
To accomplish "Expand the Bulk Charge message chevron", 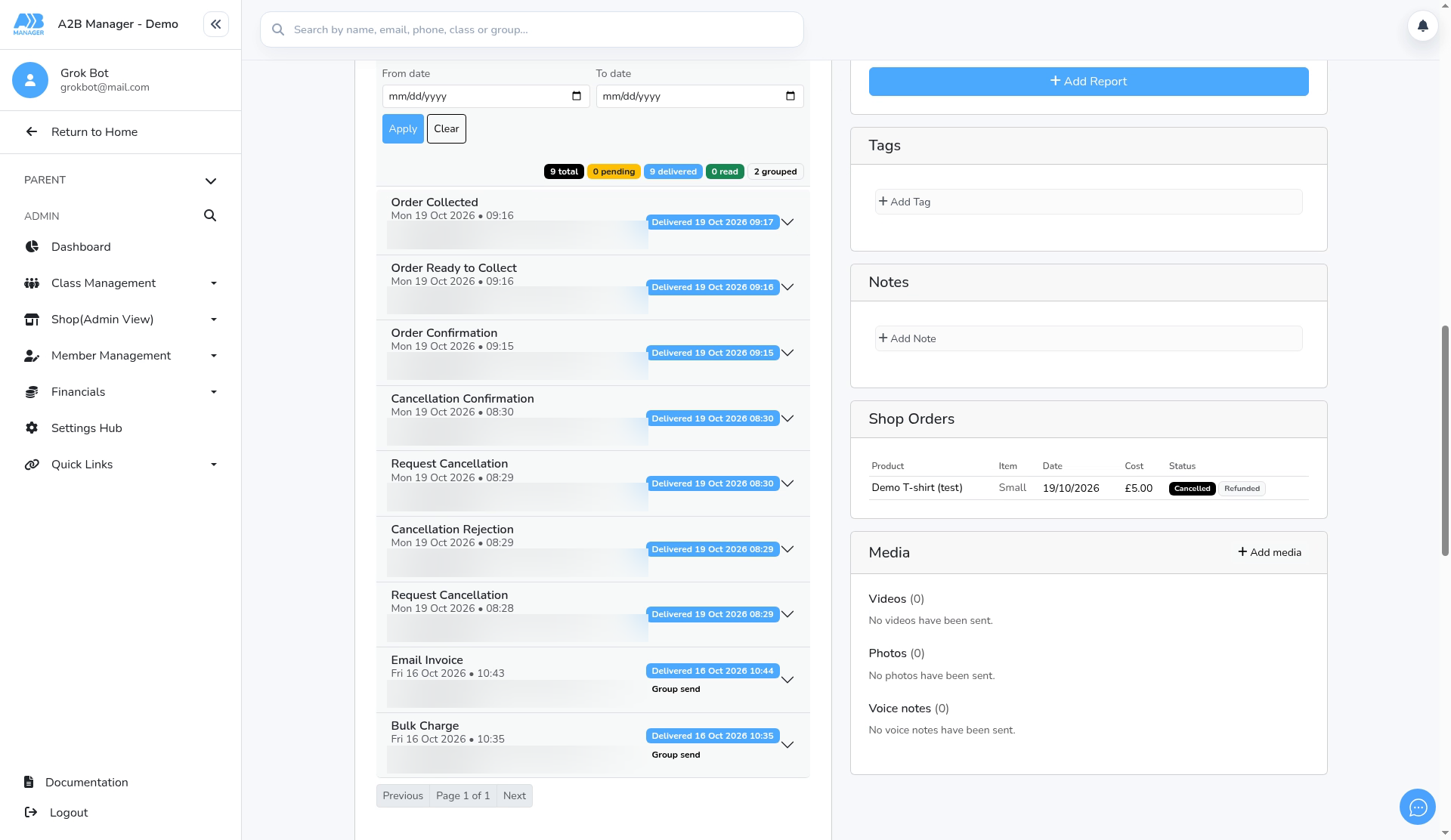I will coord(787,745).
